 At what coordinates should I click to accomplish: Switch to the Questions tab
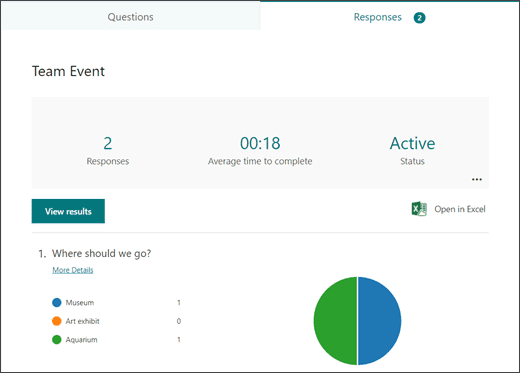[x=130, y=17]
